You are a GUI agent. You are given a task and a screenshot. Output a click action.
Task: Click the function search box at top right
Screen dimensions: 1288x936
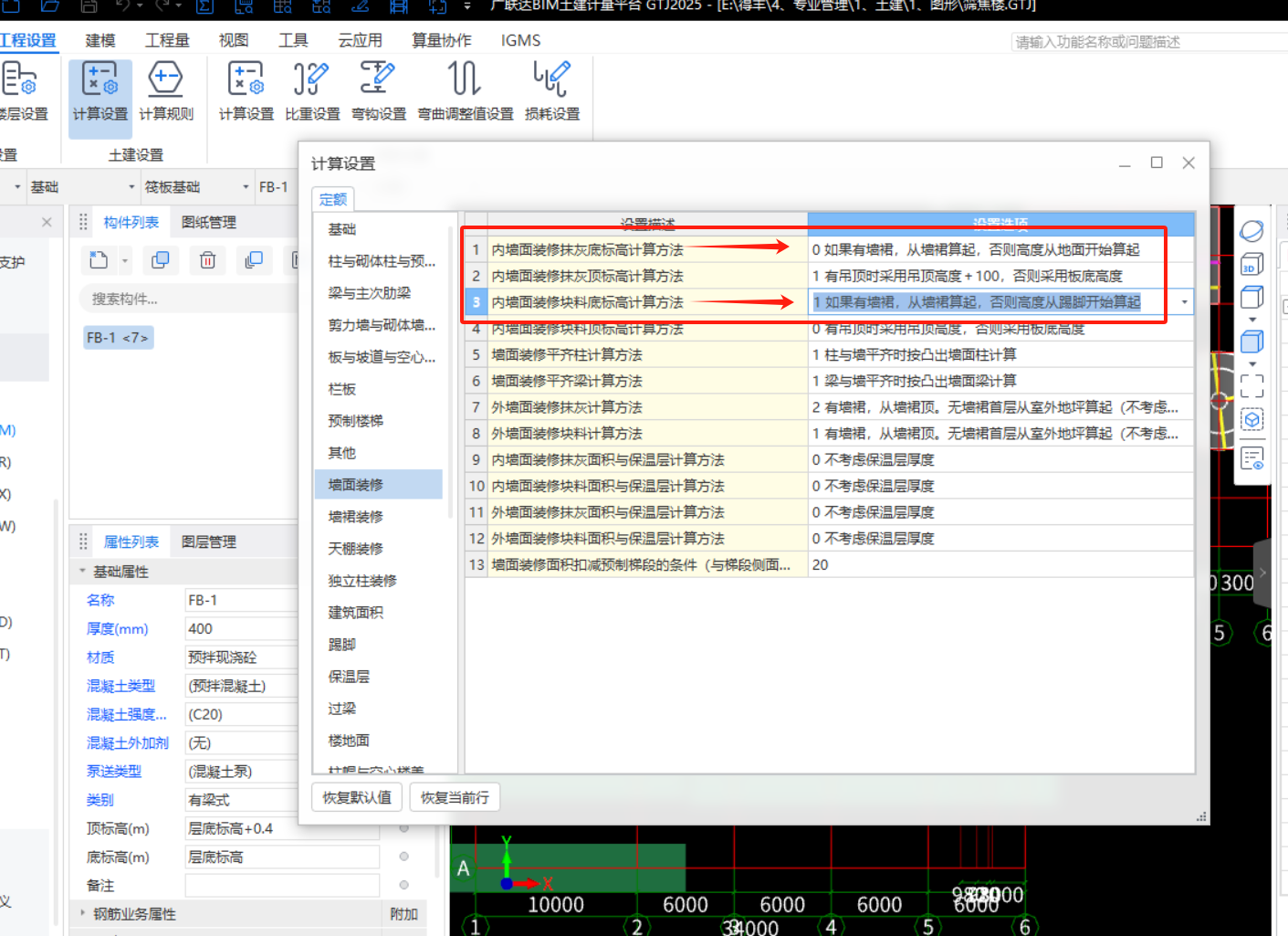pyautogui.click(x=1148, y=42)
